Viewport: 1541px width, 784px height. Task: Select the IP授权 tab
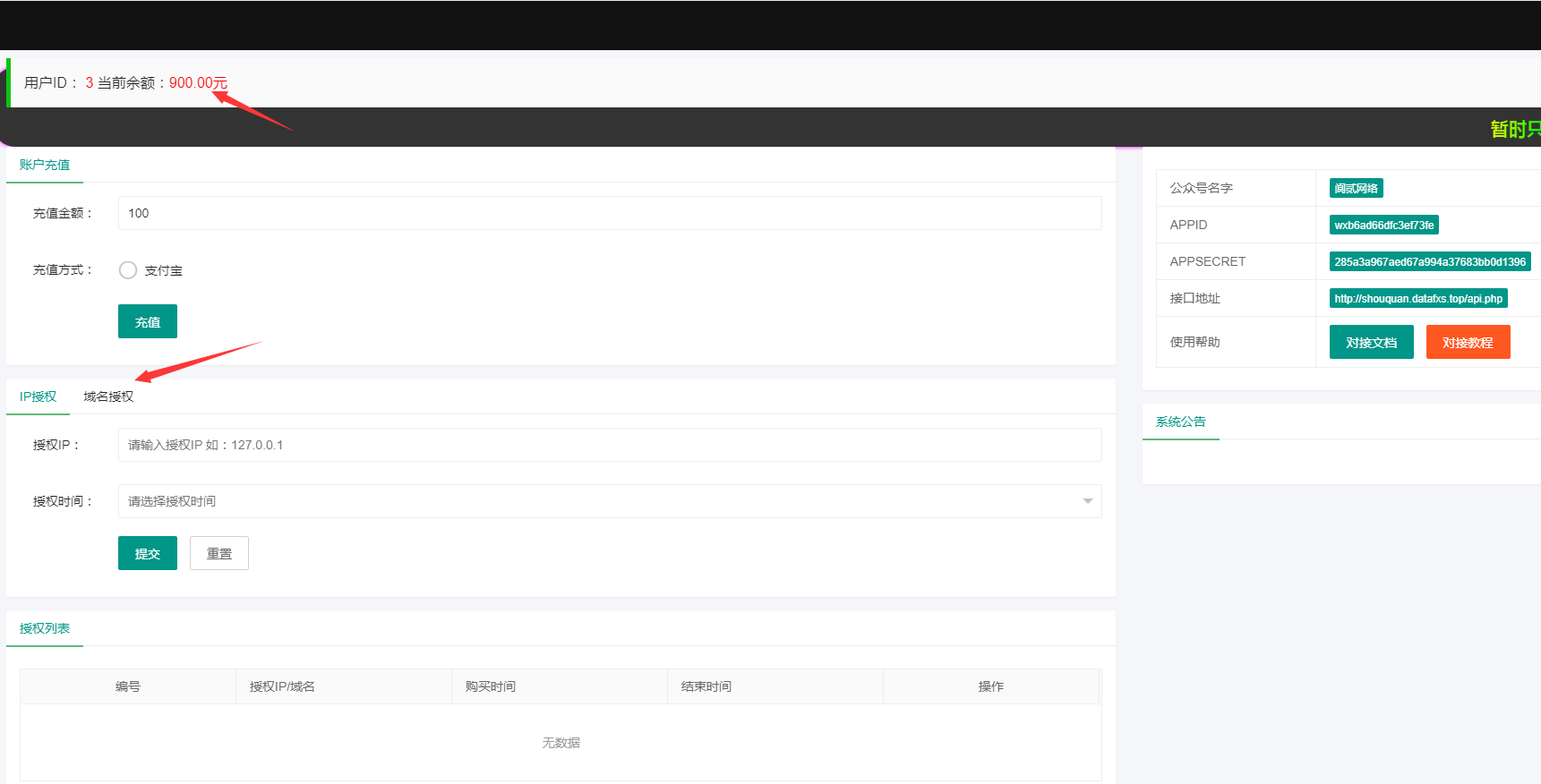coord(38,396)
